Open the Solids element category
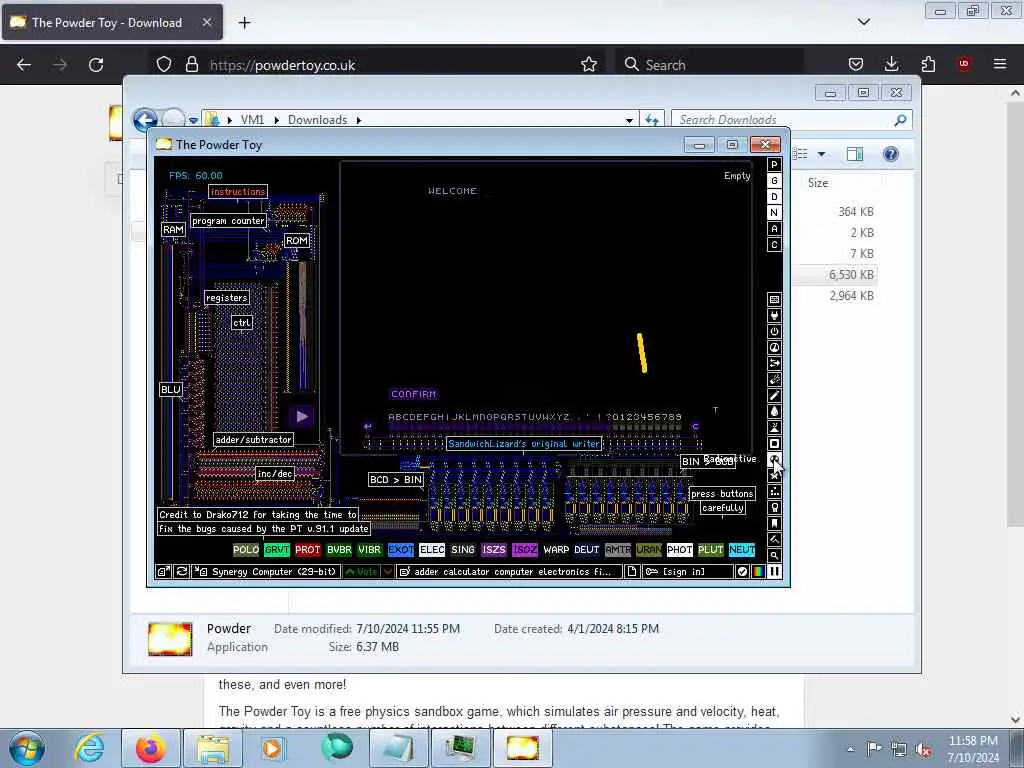 [x=774, y=443]
